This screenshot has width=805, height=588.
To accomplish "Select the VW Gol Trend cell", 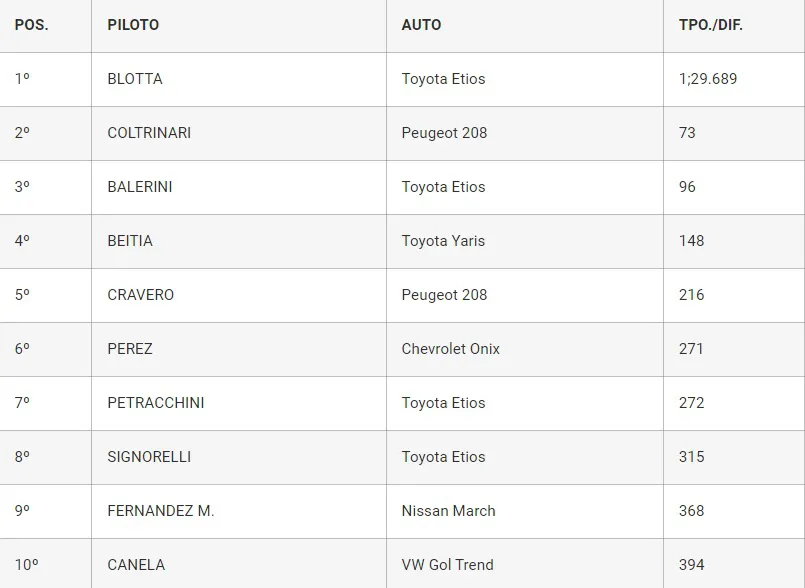I will coord(448,565).
